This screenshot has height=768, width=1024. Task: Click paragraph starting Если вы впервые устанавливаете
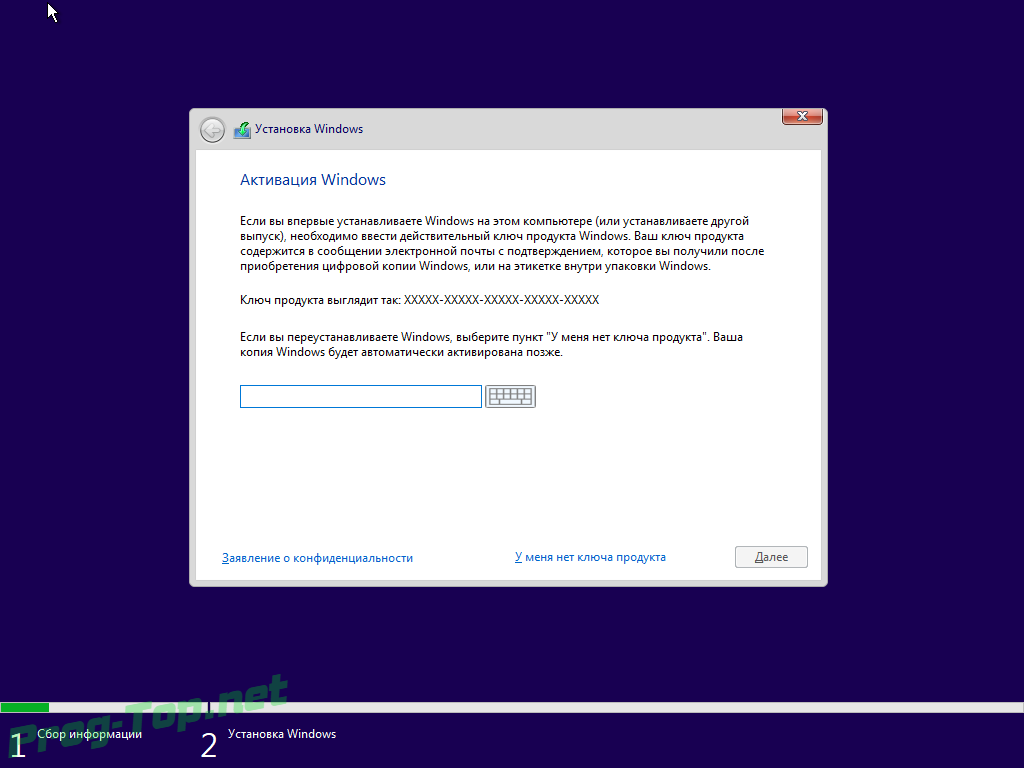tap(502, 244)
